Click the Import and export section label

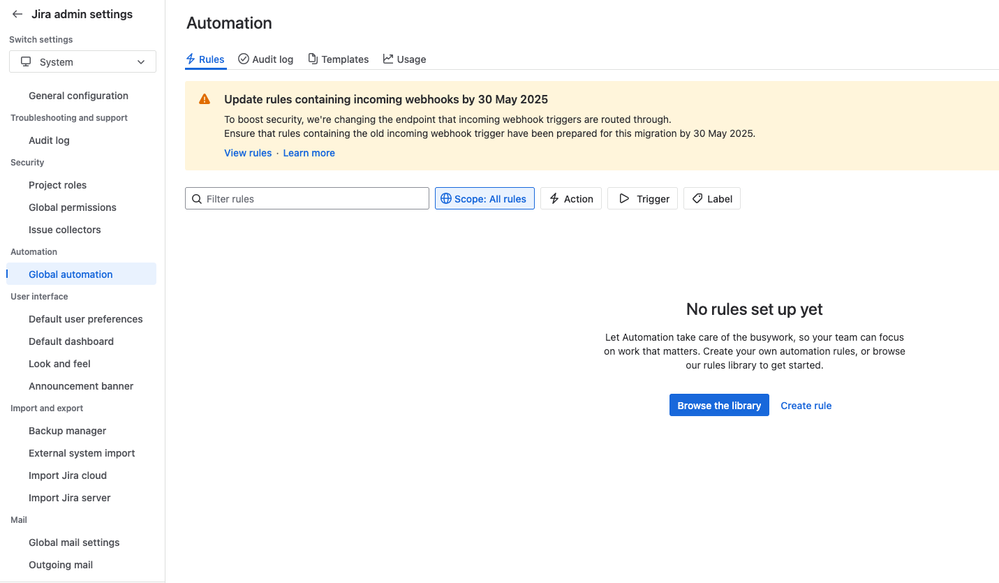(x=47, y=408)
